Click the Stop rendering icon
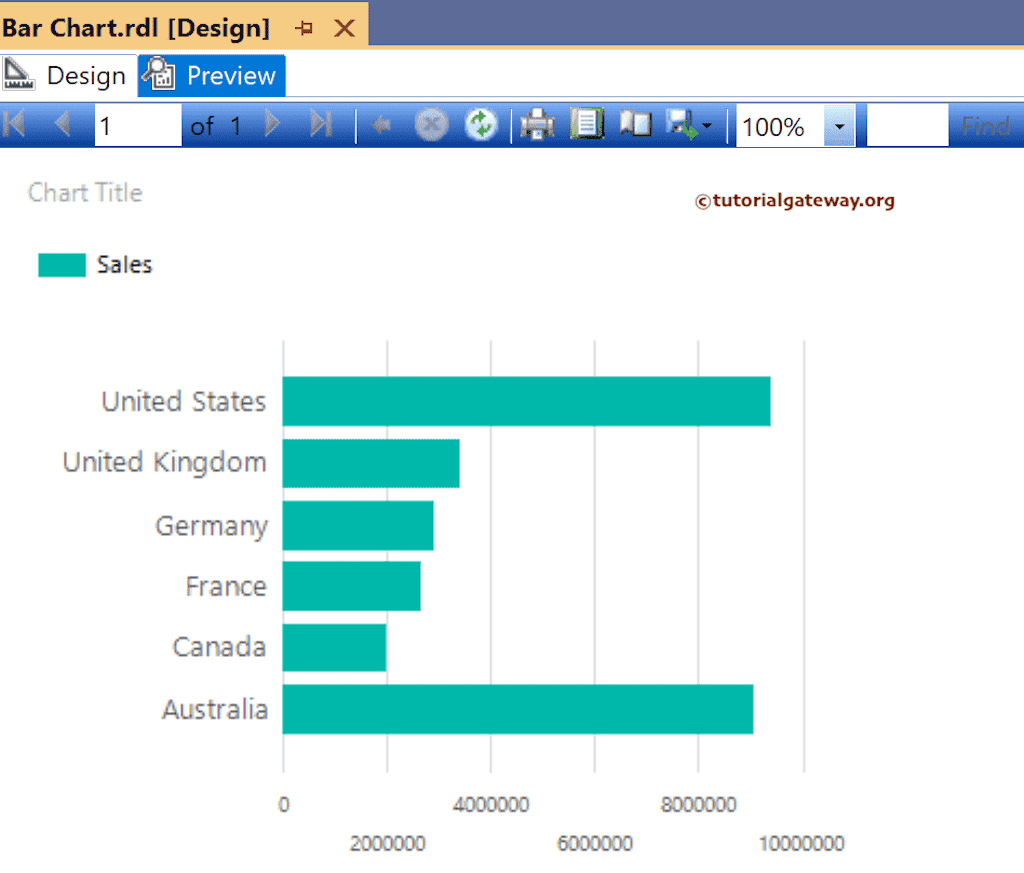 pos(430,124)
